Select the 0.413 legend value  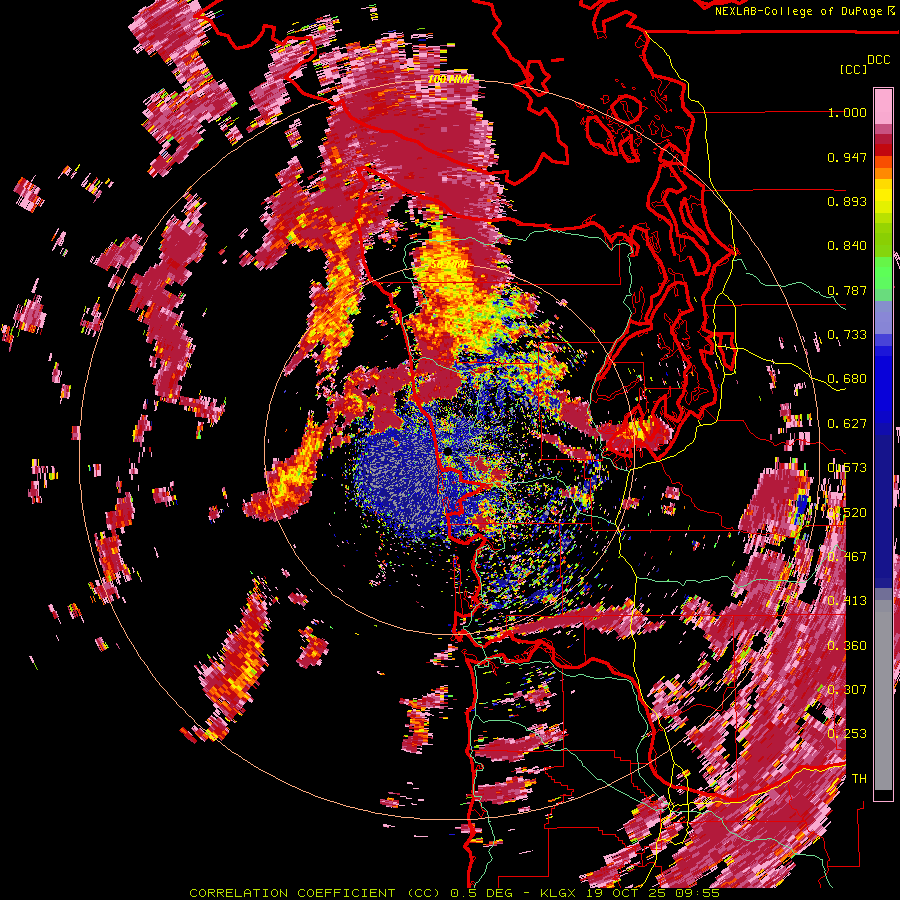[x=847, y=601]
